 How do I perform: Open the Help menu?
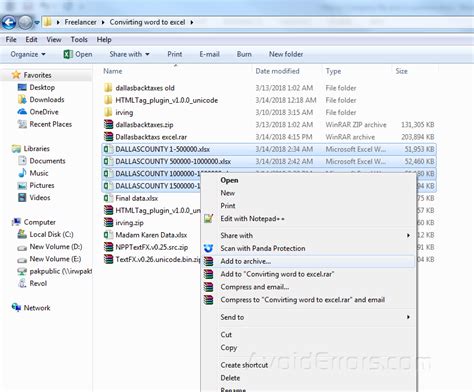104,40
